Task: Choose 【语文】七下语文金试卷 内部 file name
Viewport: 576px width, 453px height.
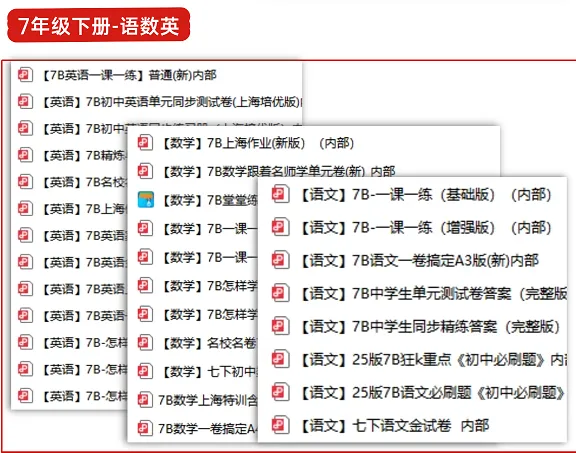Action: pyautogui.click(x=395, y=426)
